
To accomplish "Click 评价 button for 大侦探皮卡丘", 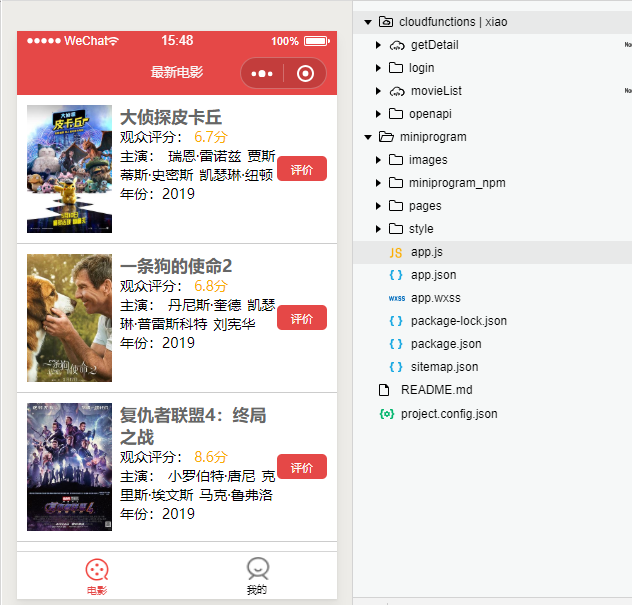I will pos(302,169).
